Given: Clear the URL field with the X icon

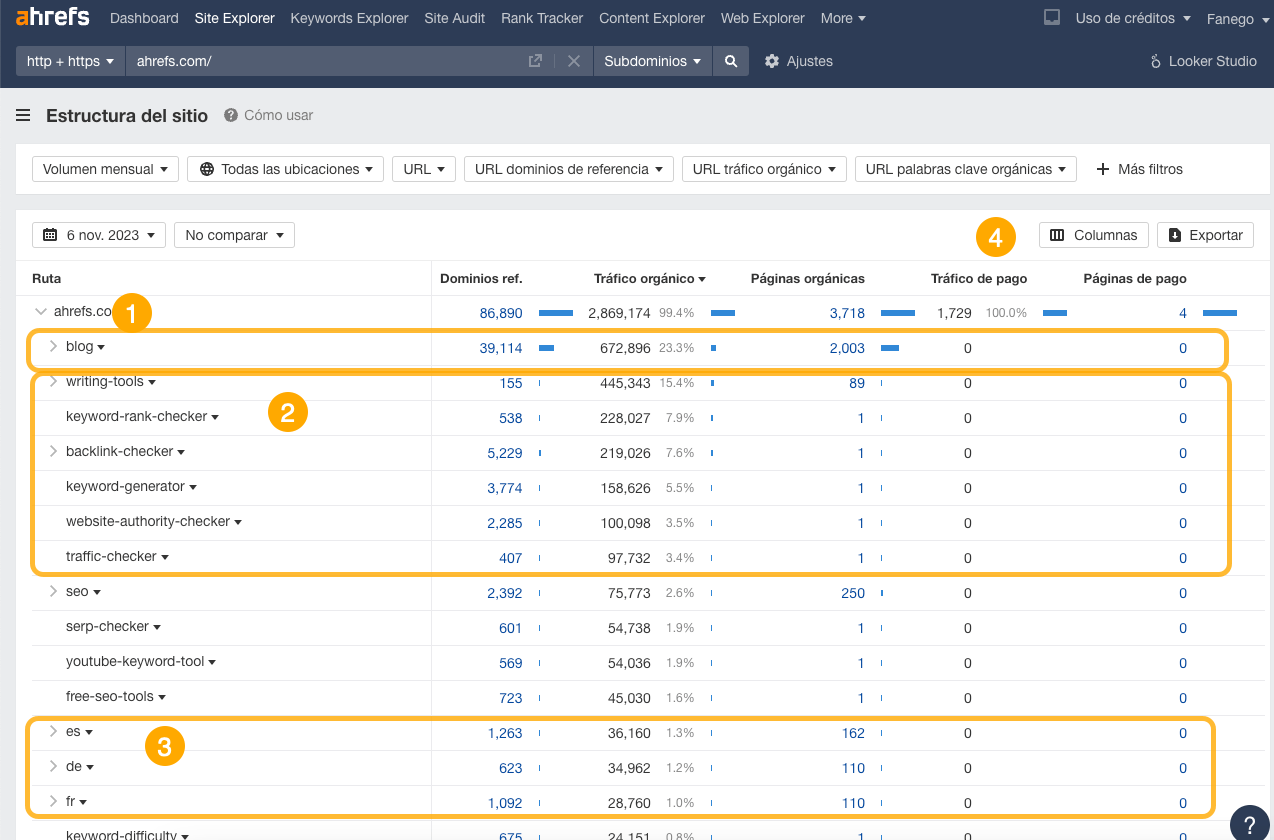Looking at the screenshot, I should point(574,61).
